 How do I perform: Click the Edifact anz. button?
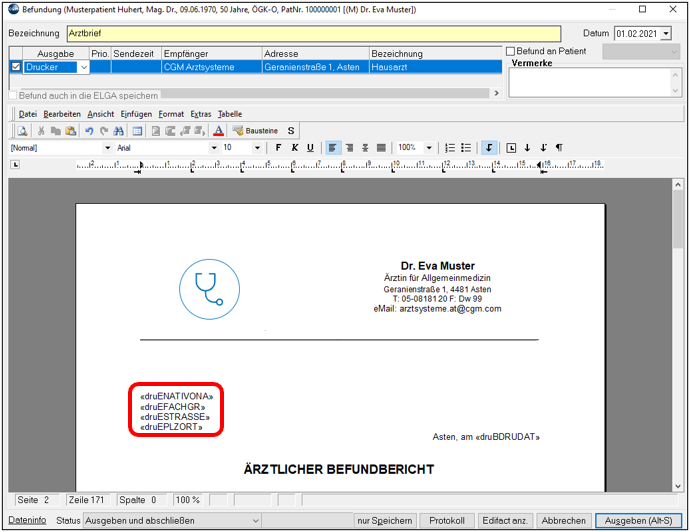point(505,521)
